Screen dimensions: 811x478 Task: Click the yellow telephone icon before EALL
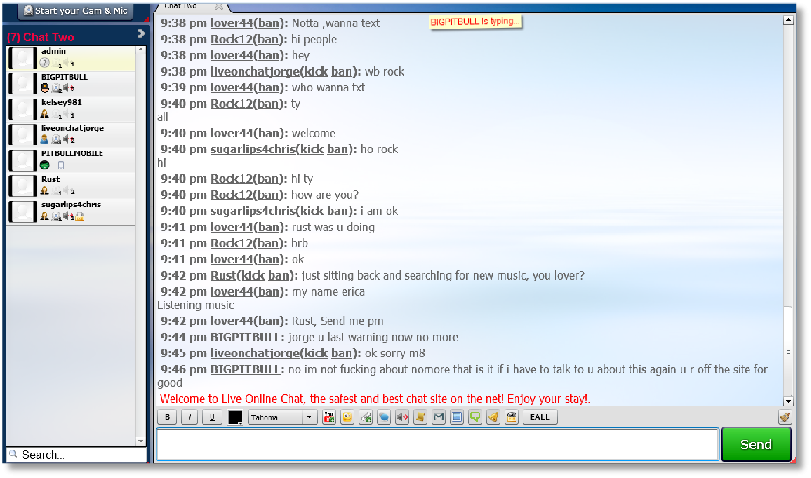(x=512, y=417)
